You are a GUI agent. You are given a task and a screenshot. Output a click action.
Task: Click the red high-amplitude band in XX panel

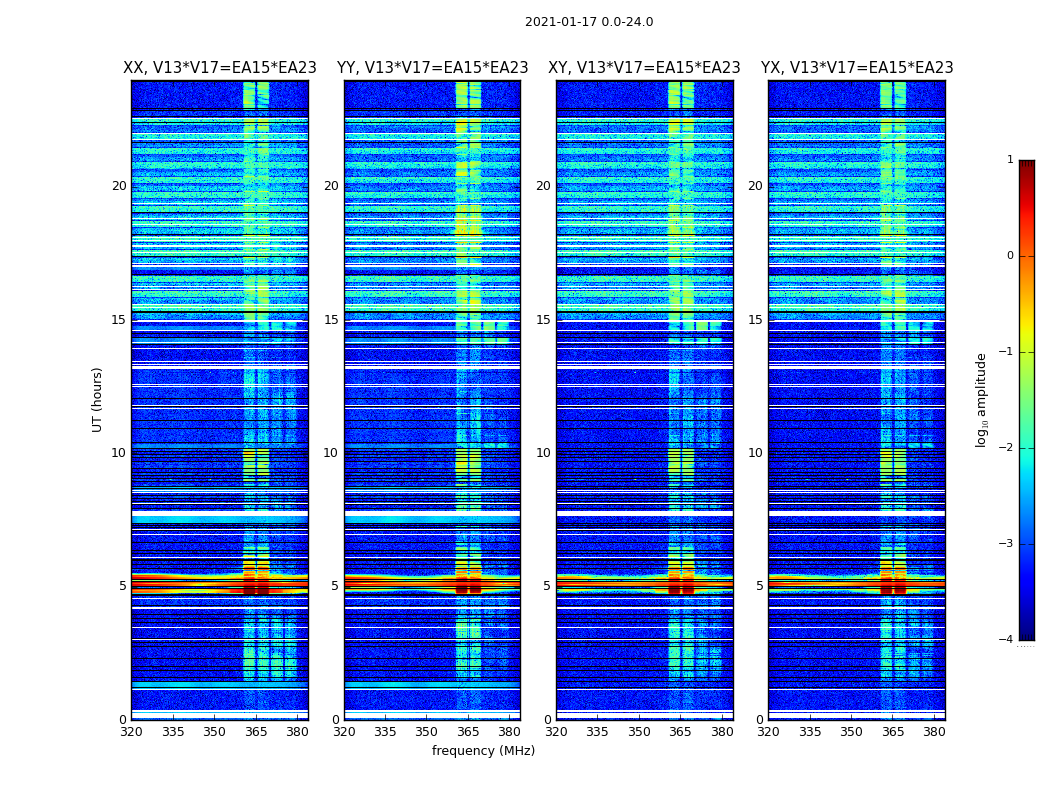tap(220, 584)
